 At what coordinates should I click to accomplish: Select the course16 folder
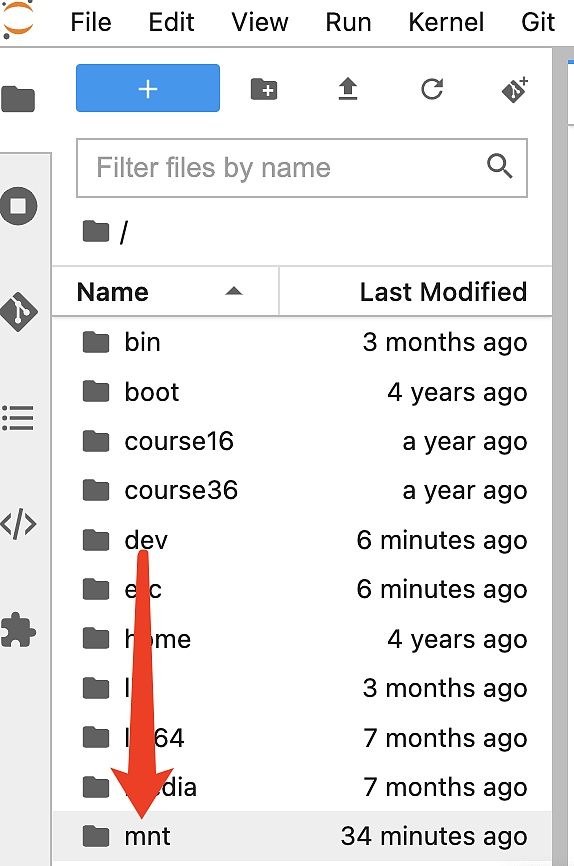pos(302,441)
